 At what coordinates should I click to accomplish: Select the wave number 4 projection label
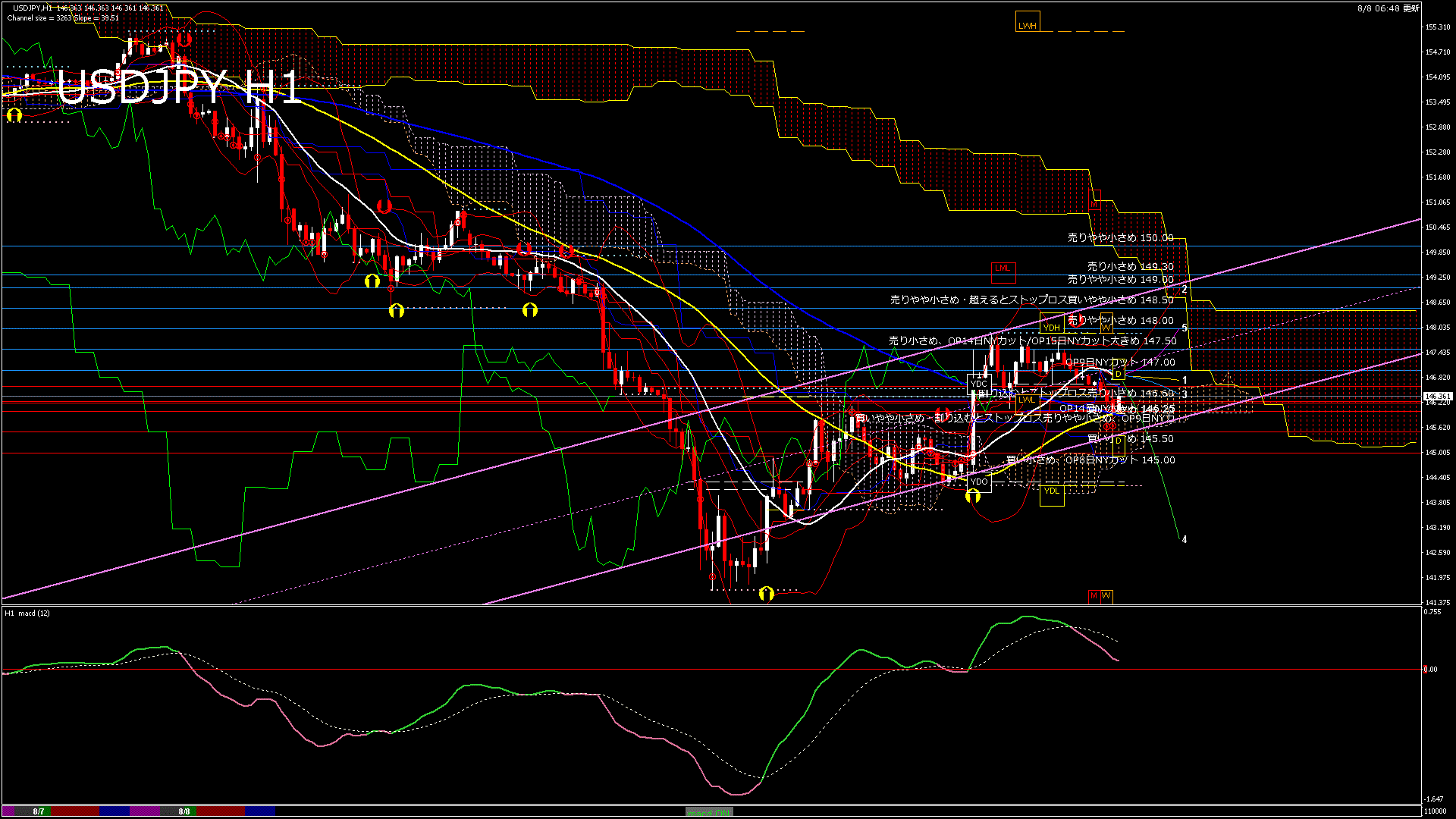tap(1185, 540)
